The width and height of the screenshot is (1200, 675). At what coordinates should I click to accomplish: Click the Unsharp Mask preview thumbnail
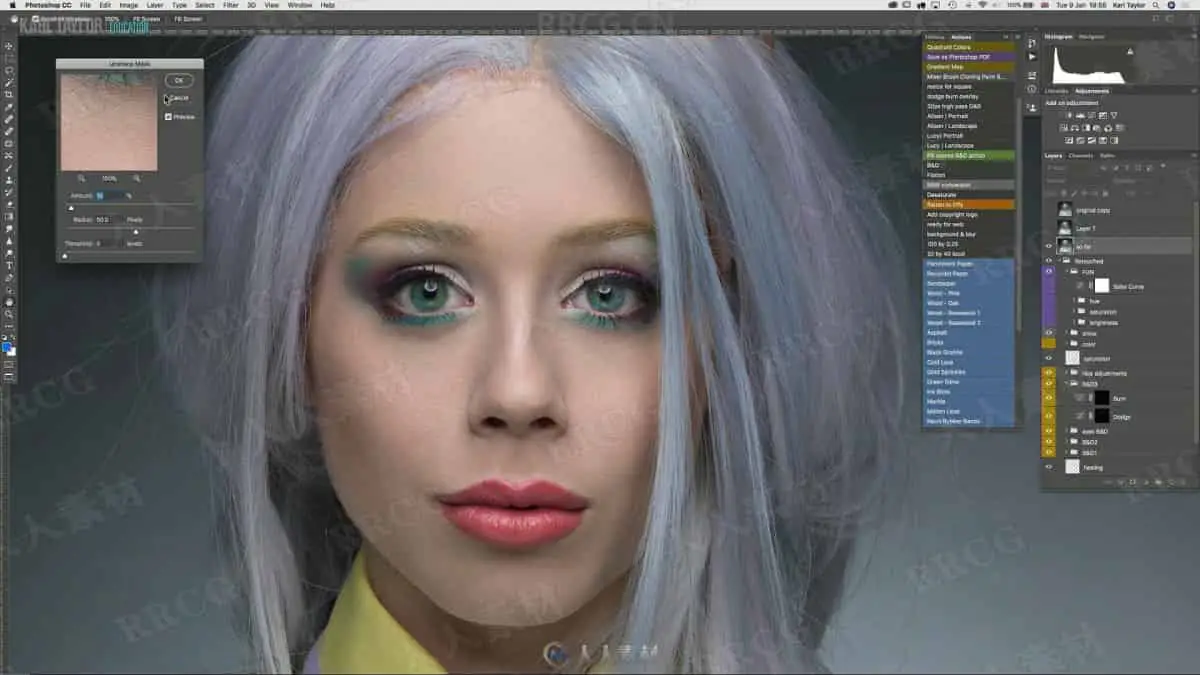tap(108, 121)
